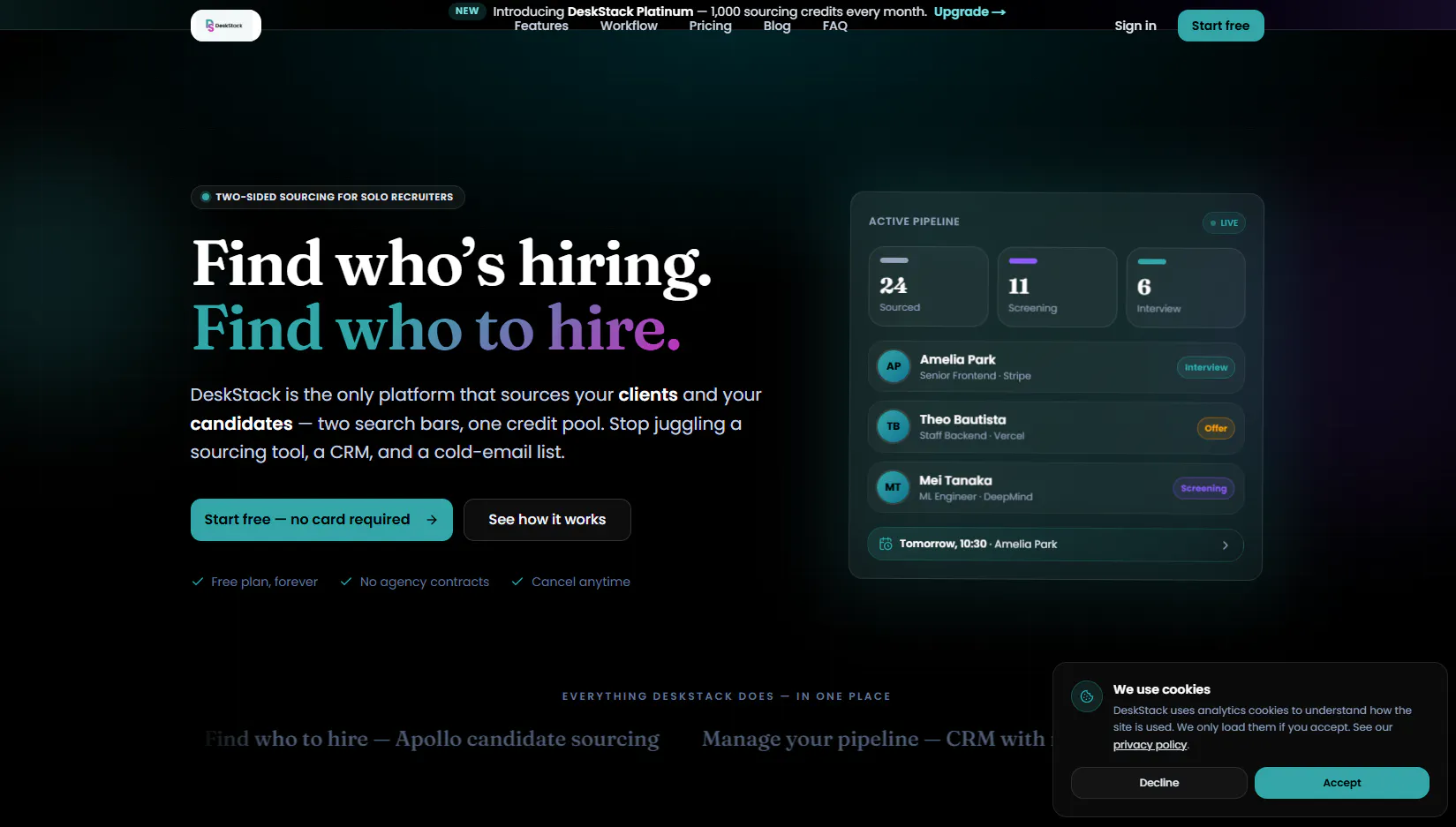Go to the Pricing page
The image size is (1456, 827).
tap(710, 26)
